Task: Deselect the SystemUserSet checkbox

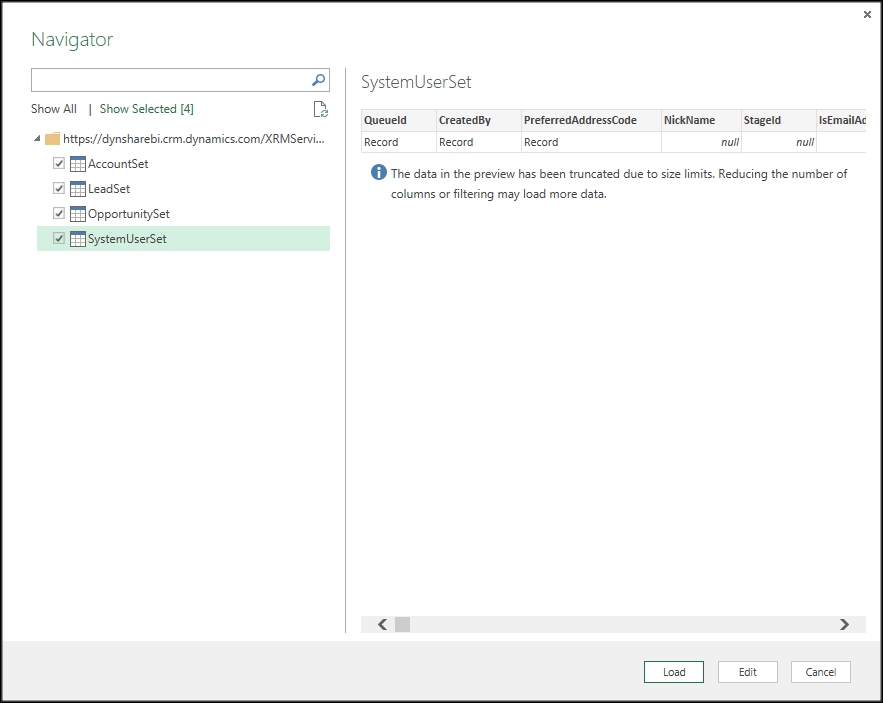Action: click(x=59, y=239)
